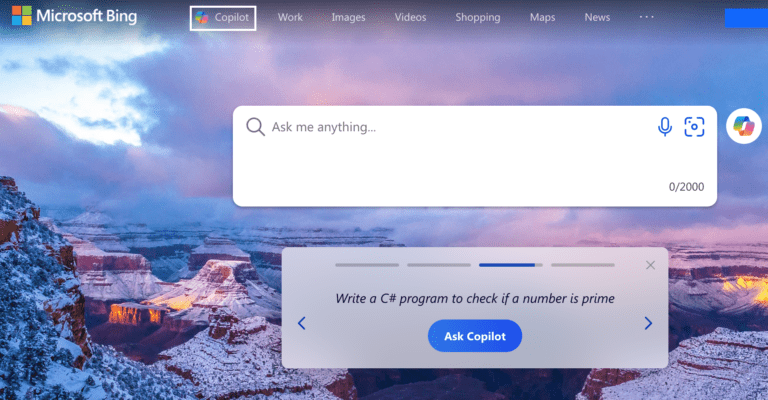Screen dimensions: 768x400
Task: Go to the Shopping tab
Action: coord(478,17)
